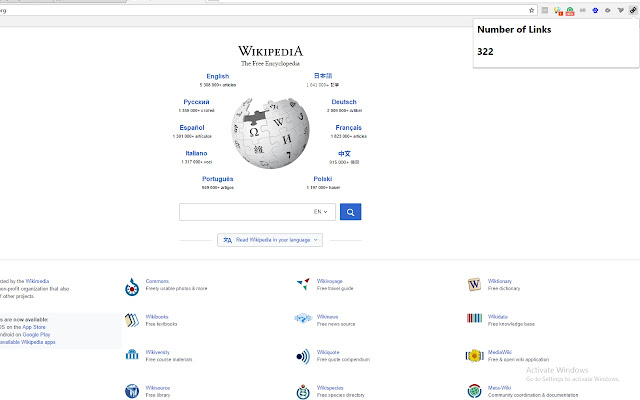Click the Wikiquote logo icon
The height and width of the screenshot is (400, 640).
(303, 357)
